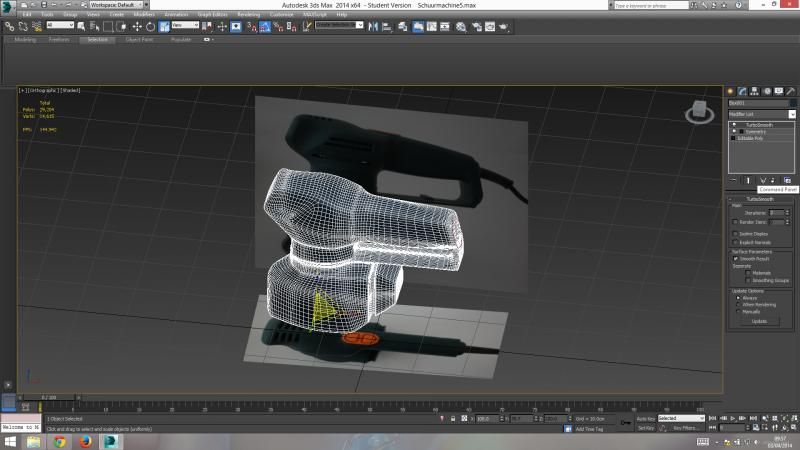Open the Utilities command panel tab
The image size is (800, 450).
tap(790, 91)
